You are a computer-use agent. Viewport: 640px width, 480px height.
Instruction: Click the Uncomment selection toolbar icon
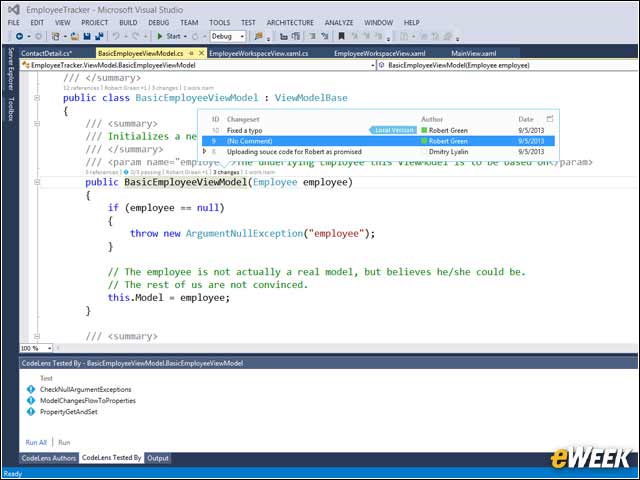click(x=325, y=36)
